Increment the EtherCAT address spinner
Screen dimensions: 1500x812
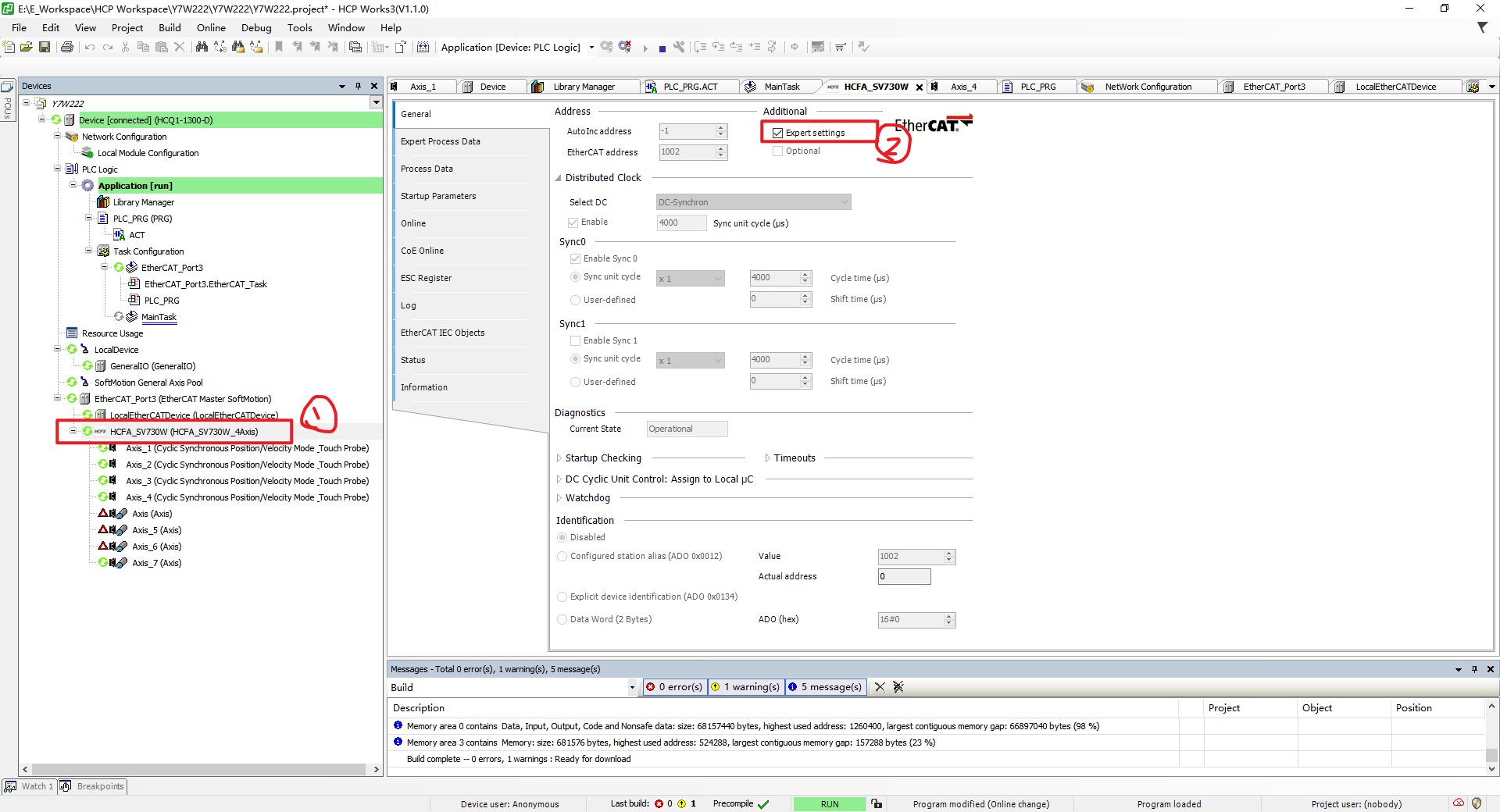pos(721,148)
